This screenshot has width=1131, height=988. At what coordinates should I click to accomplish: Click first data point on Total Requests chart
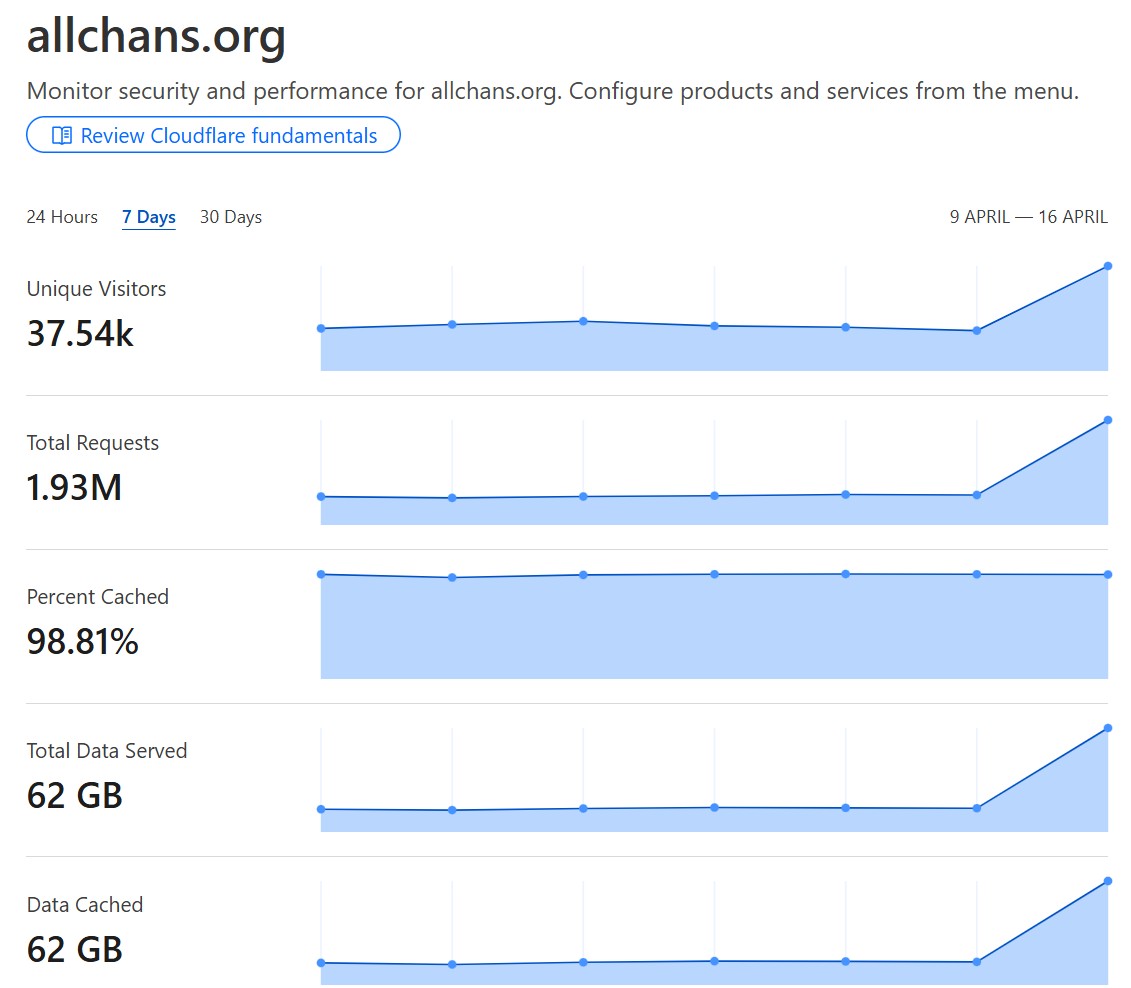point(321,496)
